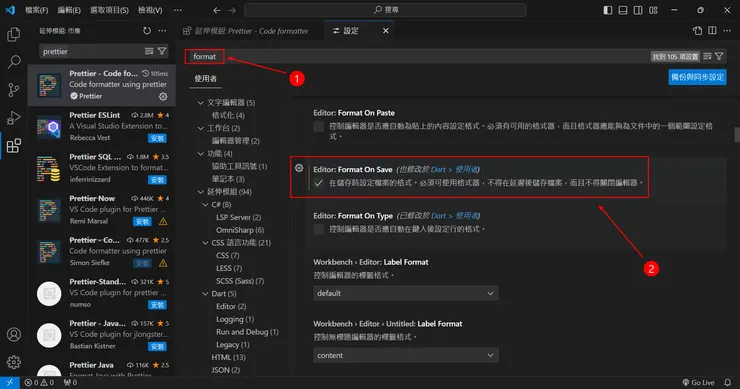This screenshot has width=740, height=389.
Task: Filter extensions with funnel icon
Action: click(162, 51)
